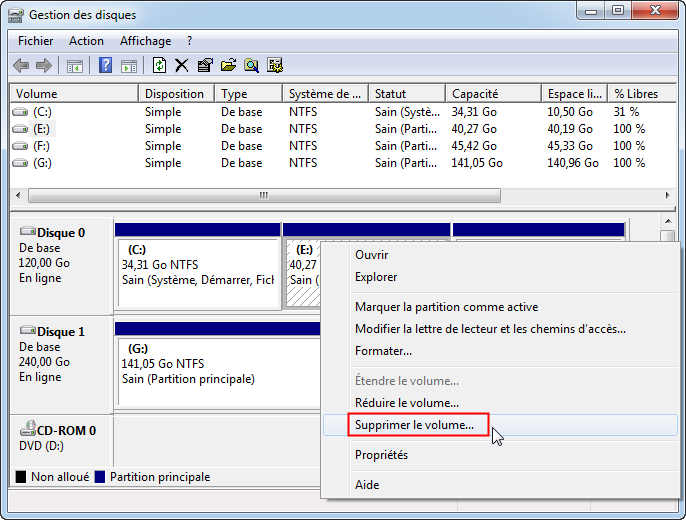Click the Sain (Systè... status cell
The width and height of the screenshot is (686, 520).
(407, 112)
